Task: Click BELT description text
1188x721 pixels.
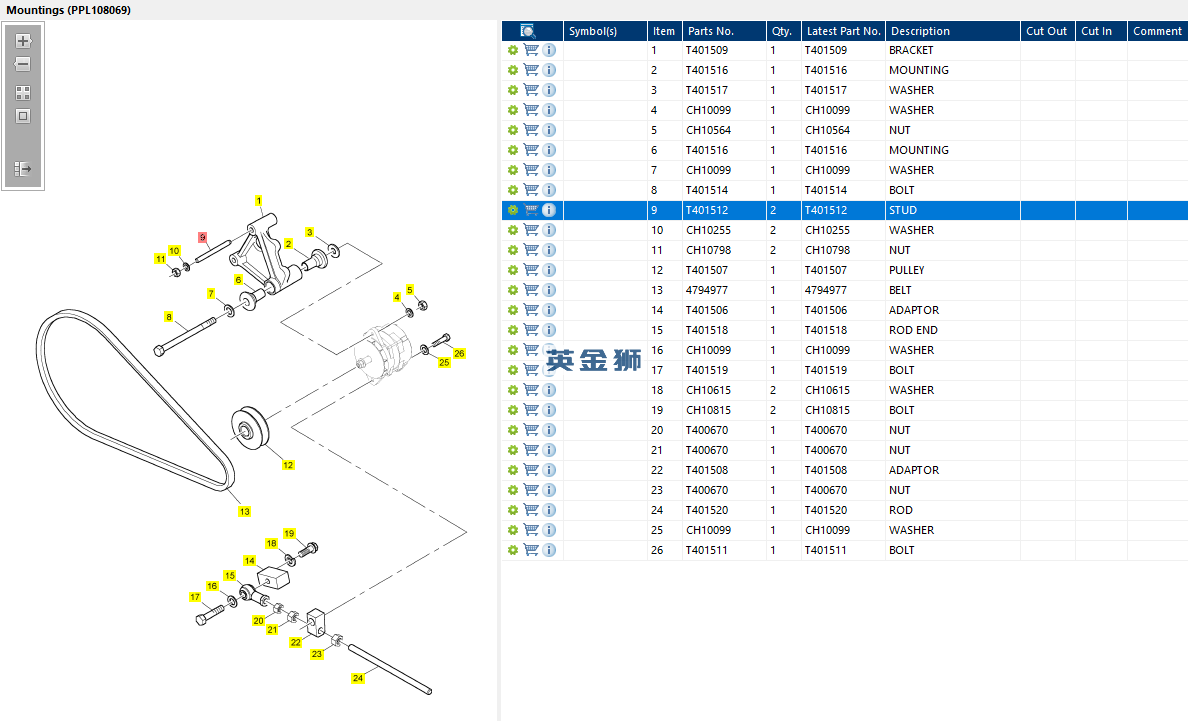Action: [x=900, y=290]
